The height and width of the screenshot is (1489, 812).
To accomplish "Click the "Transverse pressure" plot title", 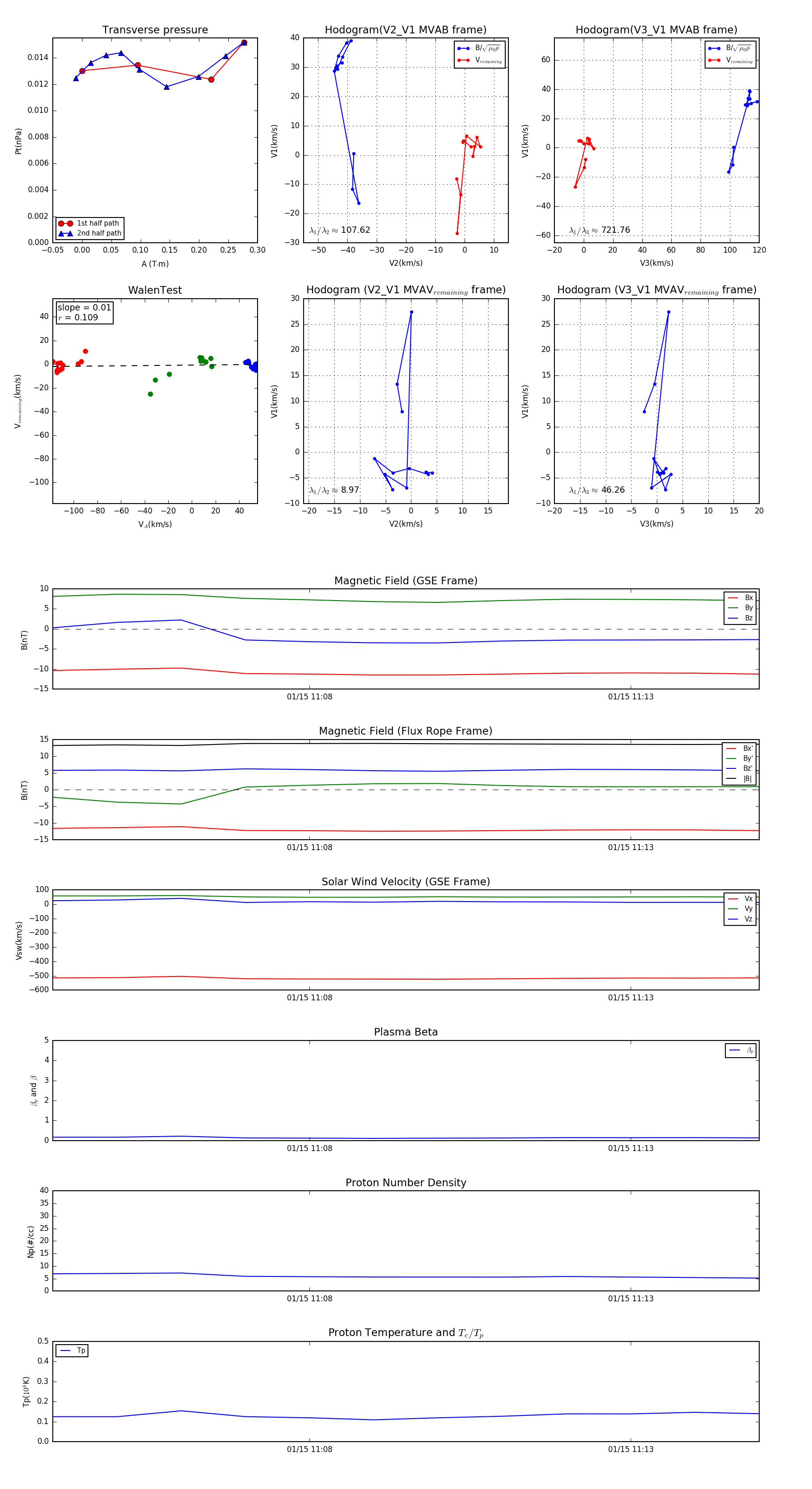I will tap(155, 30).
